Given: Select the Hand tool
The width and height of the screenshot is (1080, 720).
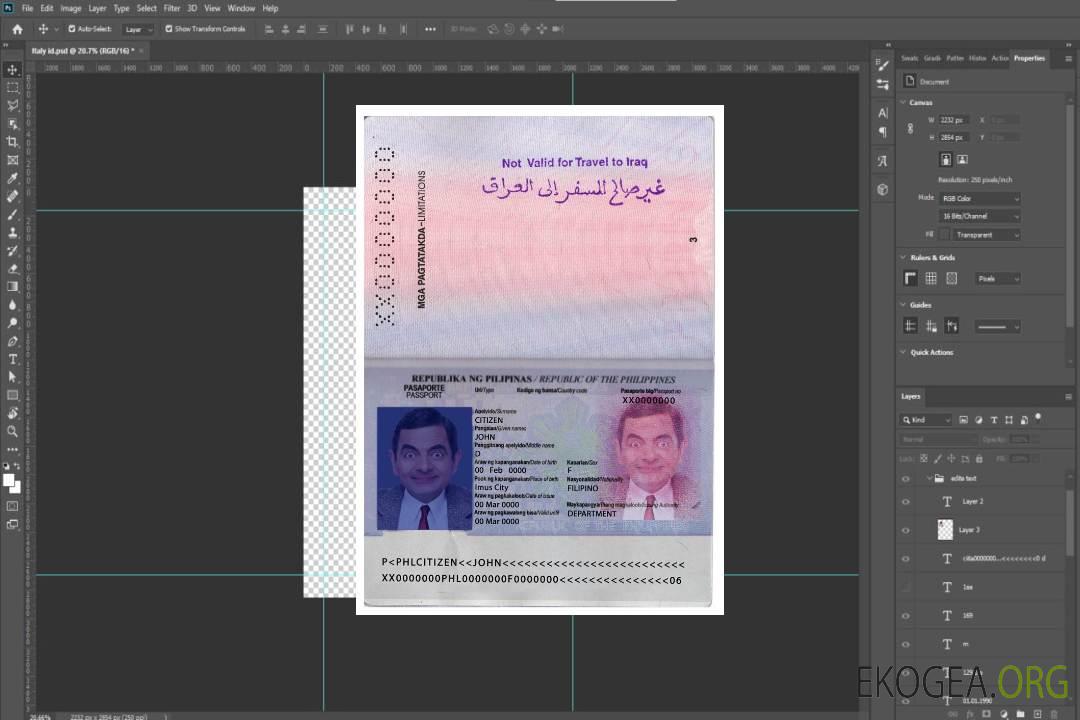Looking at the screenshot, I should click(x=12, y=413).
